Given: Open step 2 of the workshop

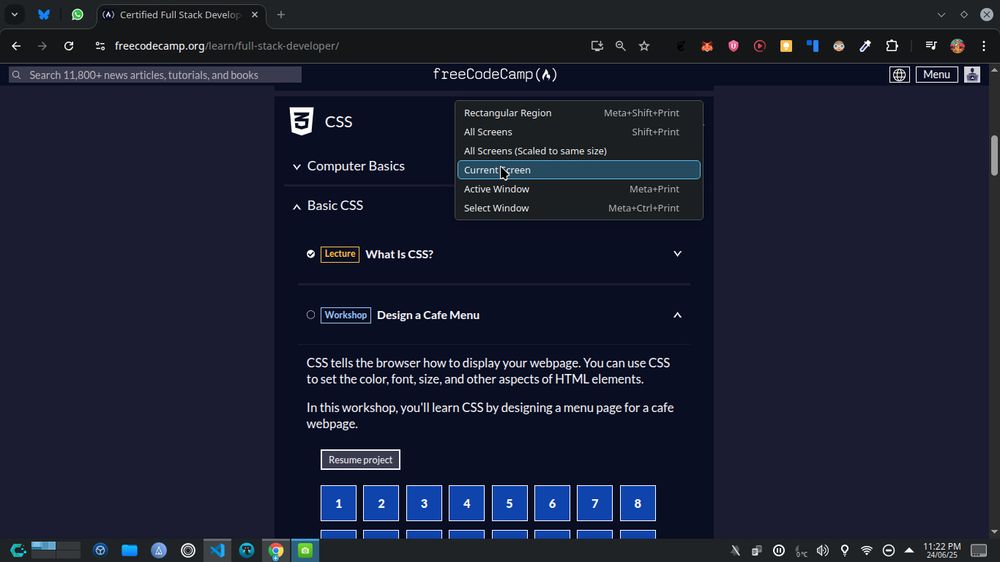Looking at the screenshot, I should coord(381,503).
